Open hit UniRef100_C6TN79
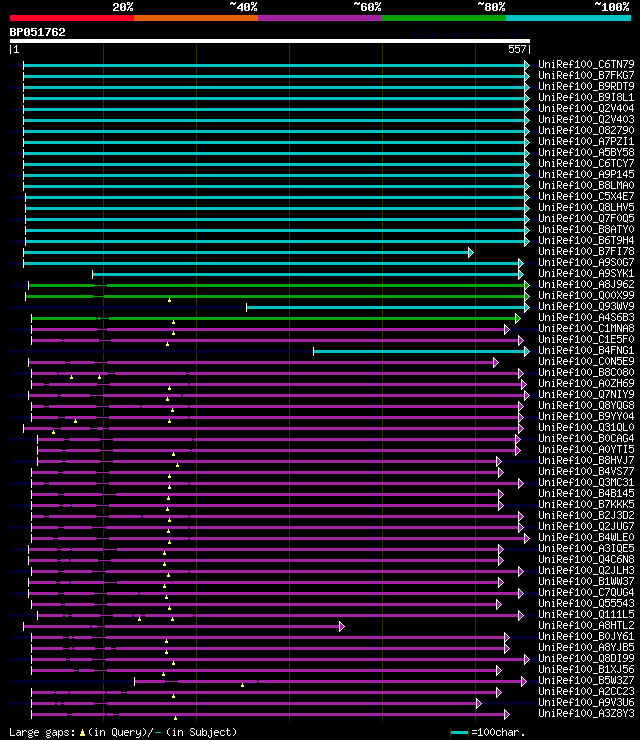 pyautogui.click(x=586, y=64)
